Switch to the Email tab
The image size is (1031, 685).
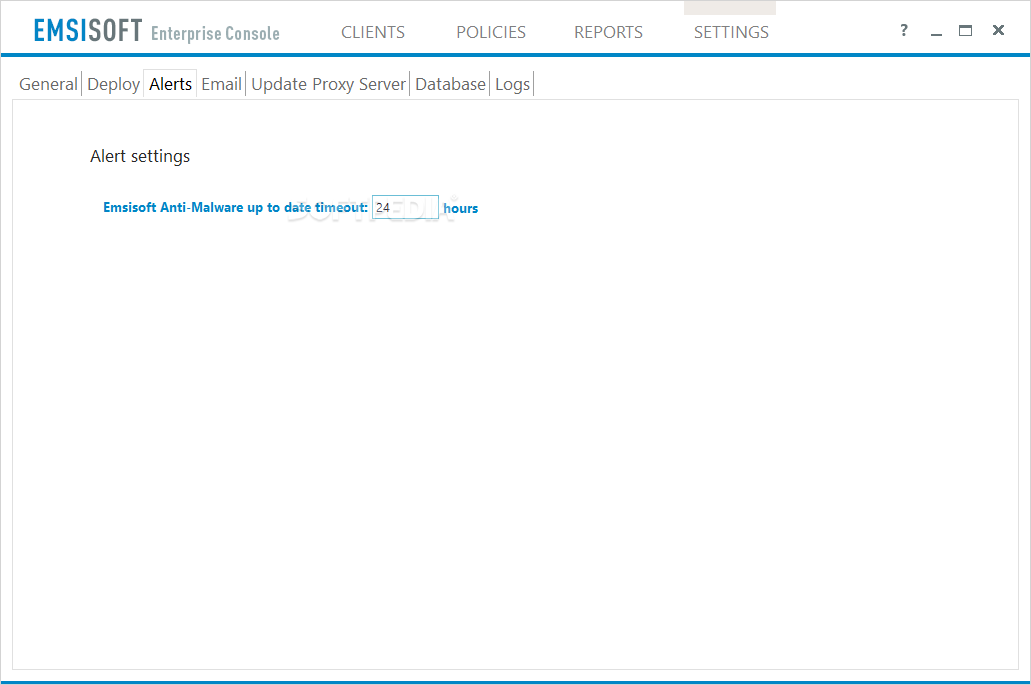tap(222, 84)
